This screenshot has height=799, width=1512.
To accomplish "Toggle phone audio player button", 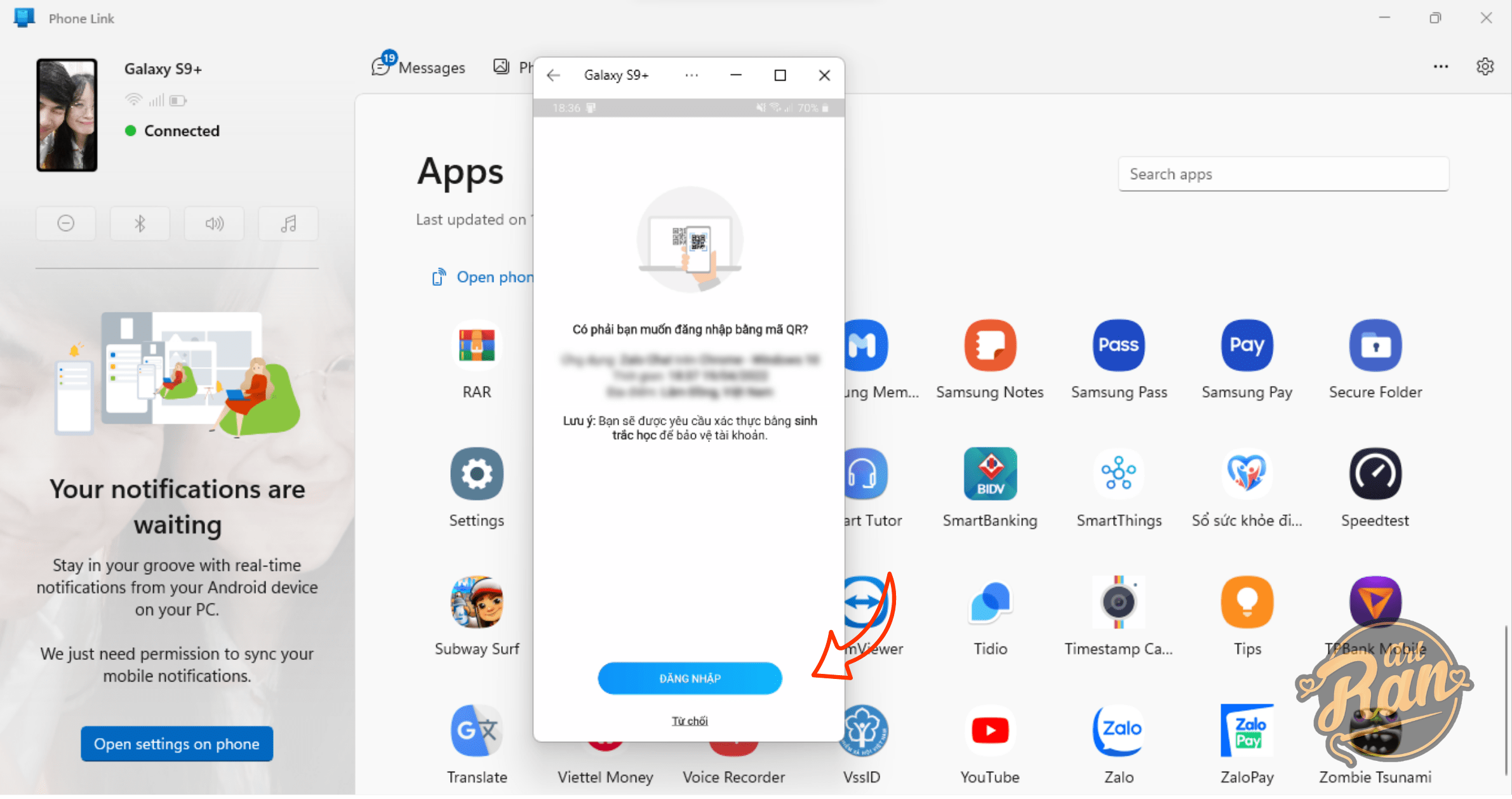I will click(x=288, y=224).
